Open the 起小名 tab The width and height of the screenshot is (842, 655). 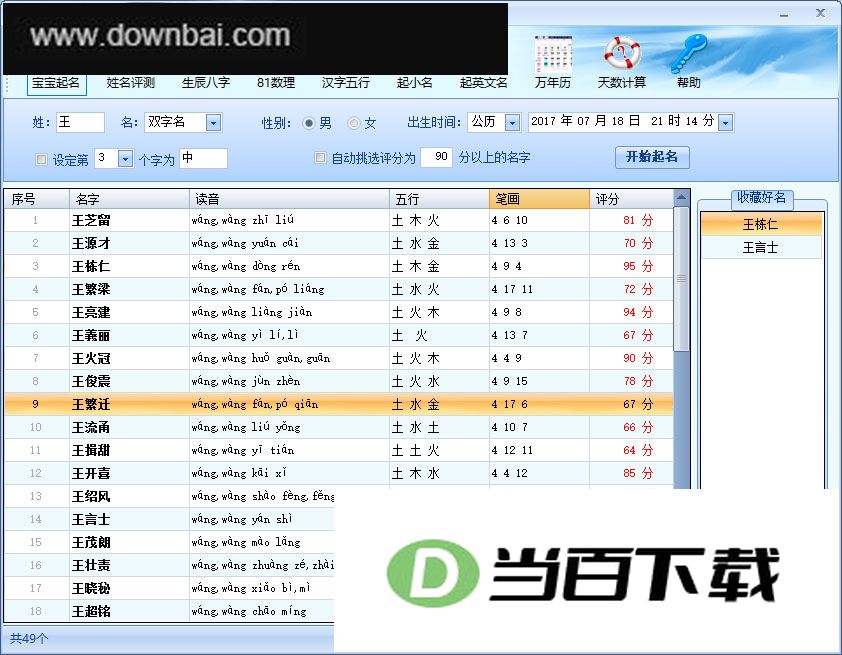pyautogui.click(x=415, y=83)
